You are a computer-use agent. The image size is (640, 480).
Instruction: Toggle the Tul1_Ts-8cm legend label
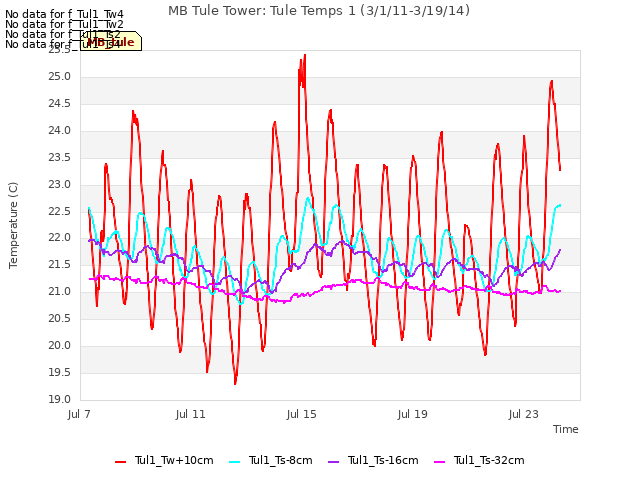(280, 460)
